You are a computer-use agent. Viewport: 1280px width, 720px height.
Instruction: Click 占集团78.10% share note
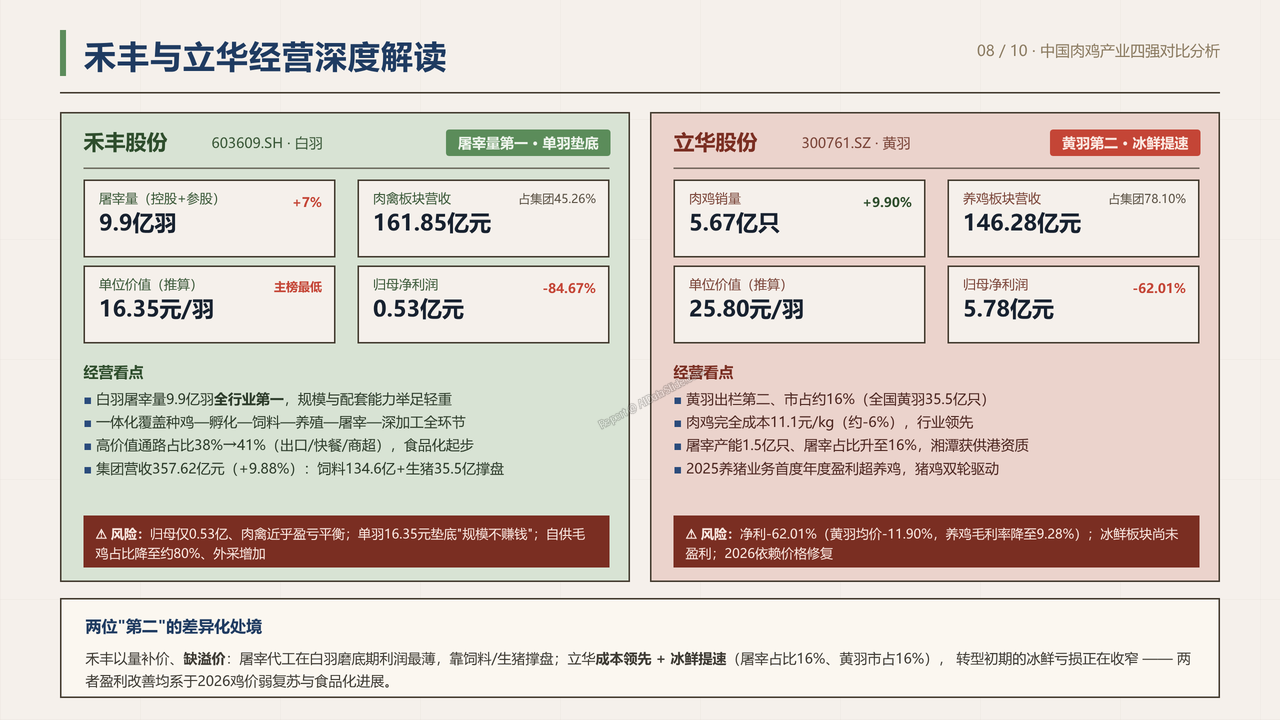(1147, 199)
